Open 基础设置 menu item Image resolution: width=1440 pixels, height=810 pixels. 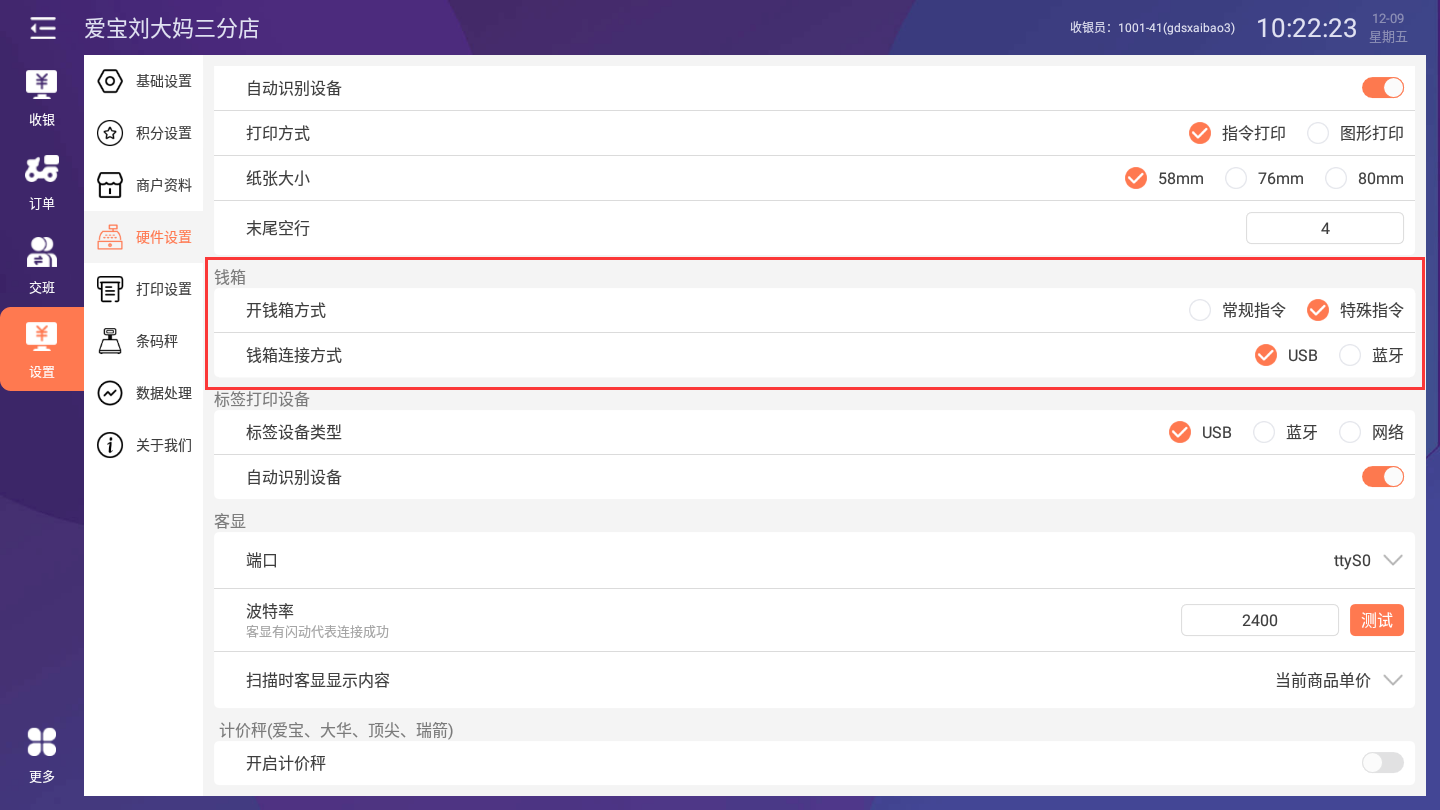tap(144, 81)
